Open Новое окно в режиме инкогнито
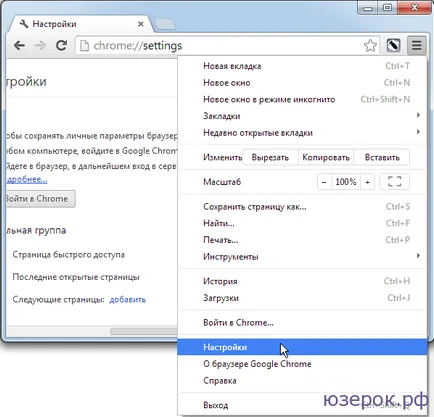 (302, 99)
